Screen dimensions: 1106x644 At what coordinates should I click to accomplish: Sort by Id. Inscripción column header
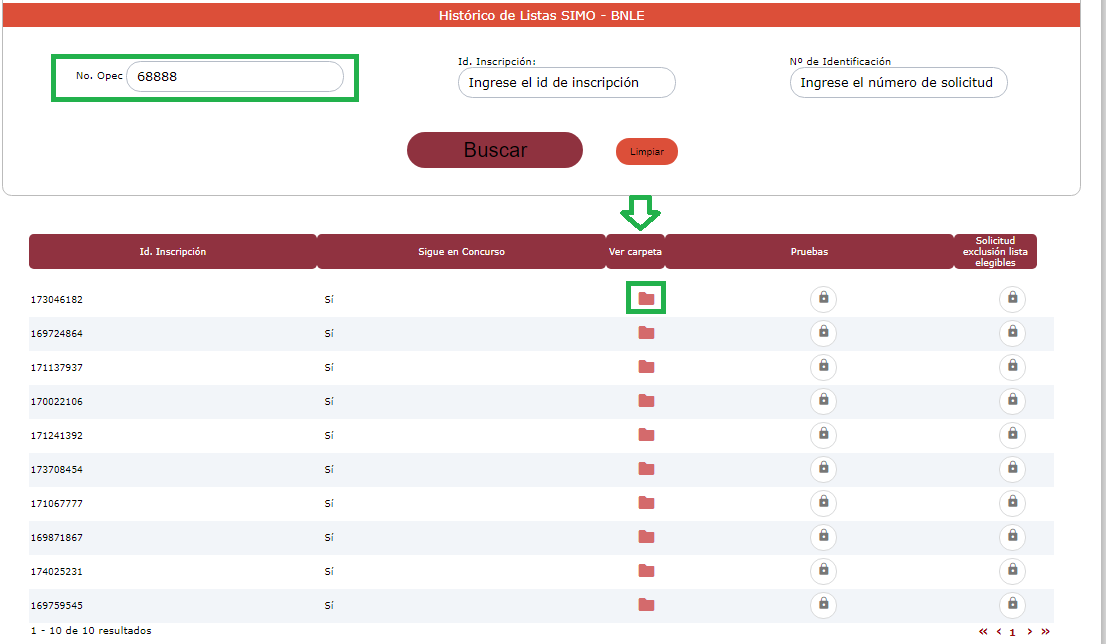172,252
